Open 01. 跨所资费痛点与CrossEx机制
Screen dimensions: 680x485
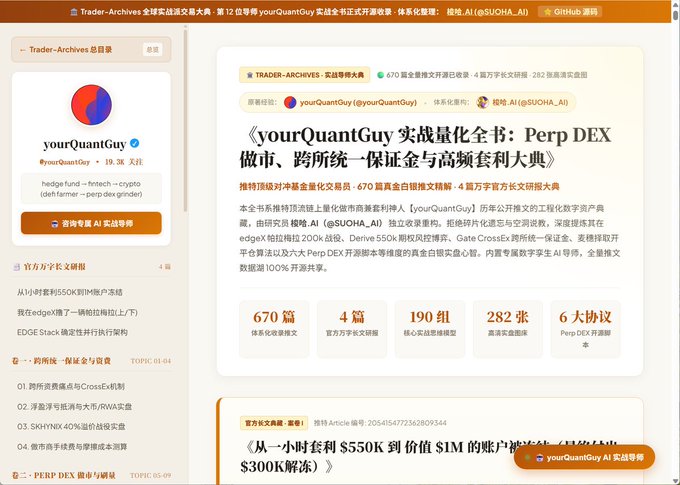coord(71,386)
